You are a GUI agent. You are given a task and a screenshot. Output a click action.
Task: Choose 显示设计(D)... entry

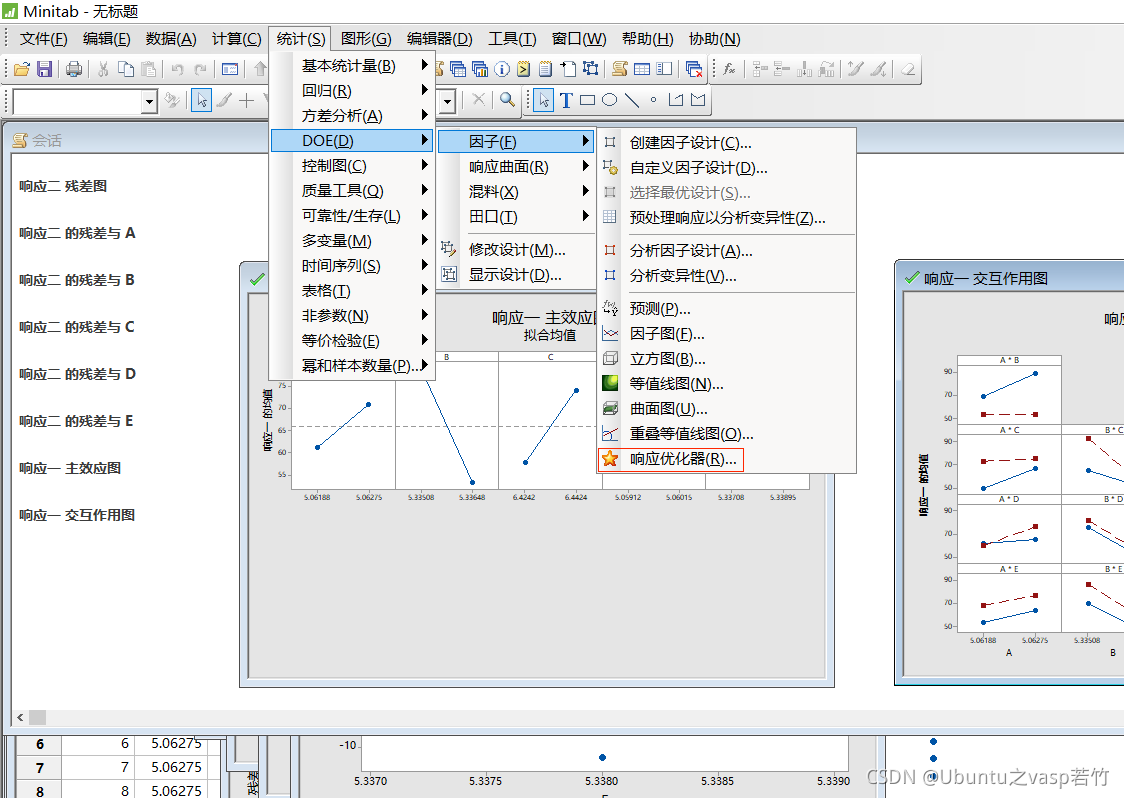click(516, 275)
